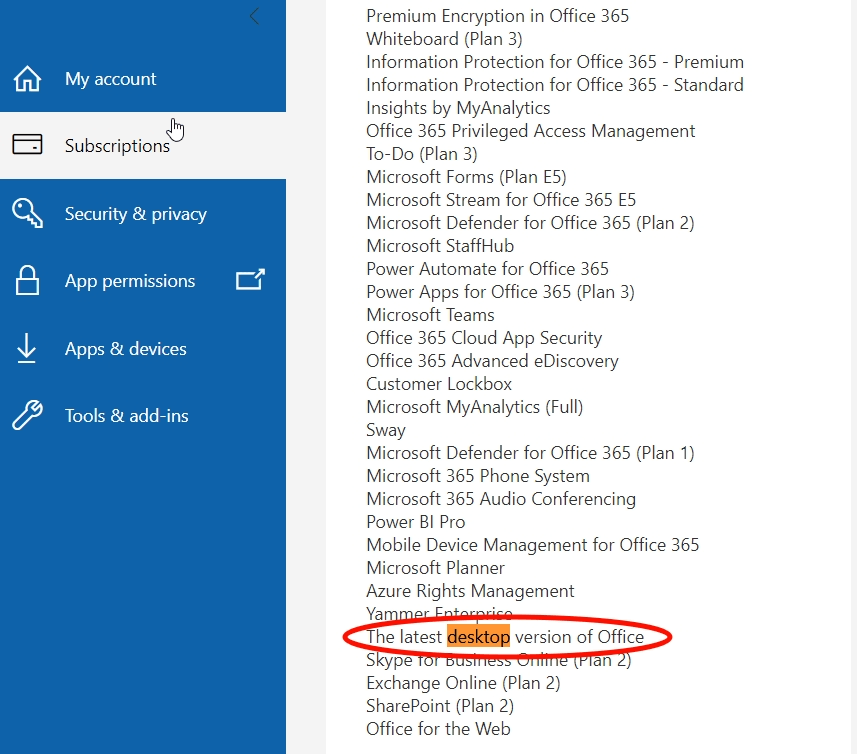Go to Security & privacy

143,213
